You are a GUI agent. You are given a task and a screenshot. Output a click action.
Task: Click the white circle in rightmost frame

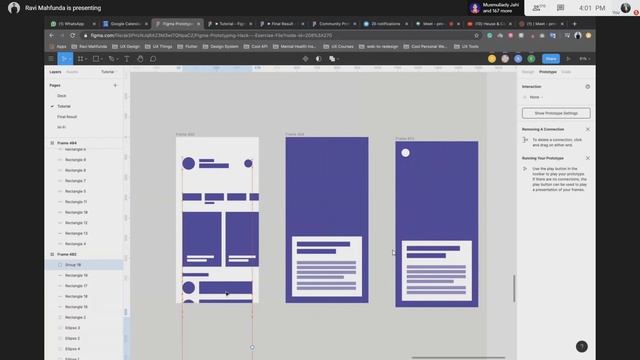tap(405, 153)
